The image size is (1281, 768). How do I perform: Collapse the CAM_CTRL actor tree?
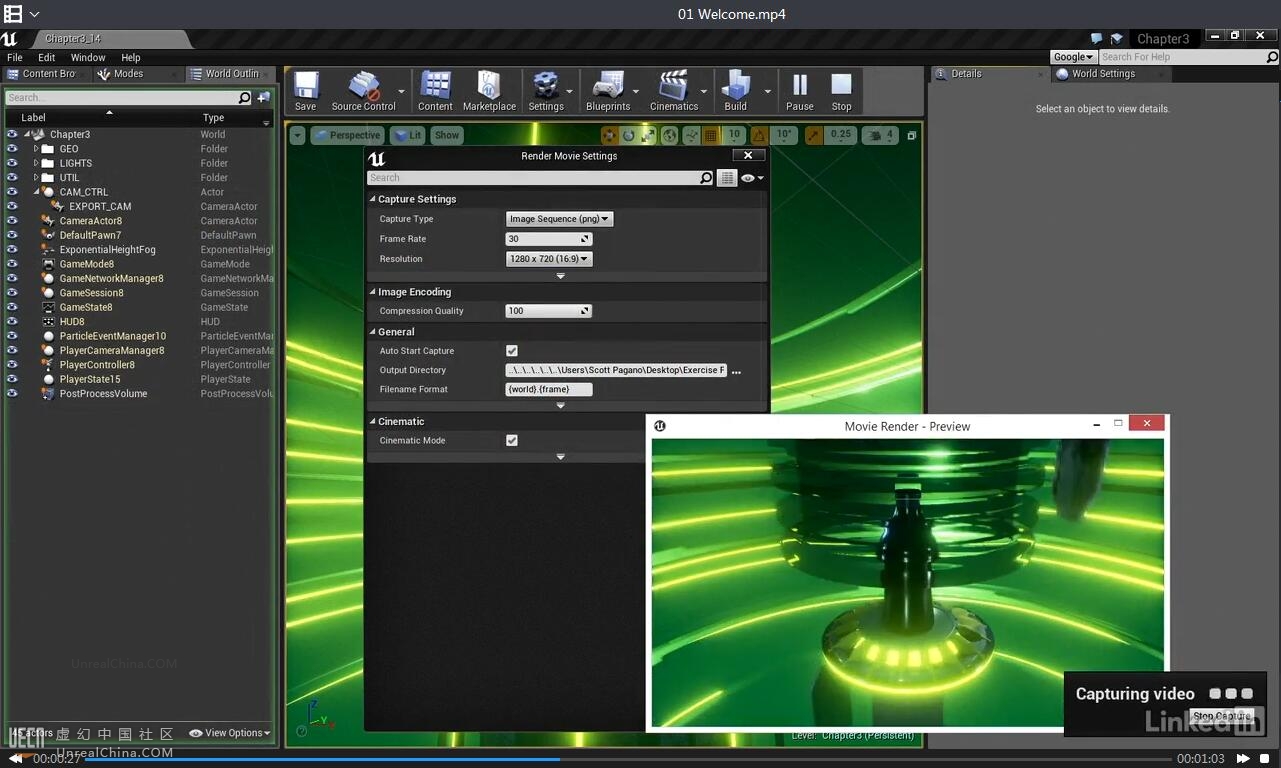36,192
